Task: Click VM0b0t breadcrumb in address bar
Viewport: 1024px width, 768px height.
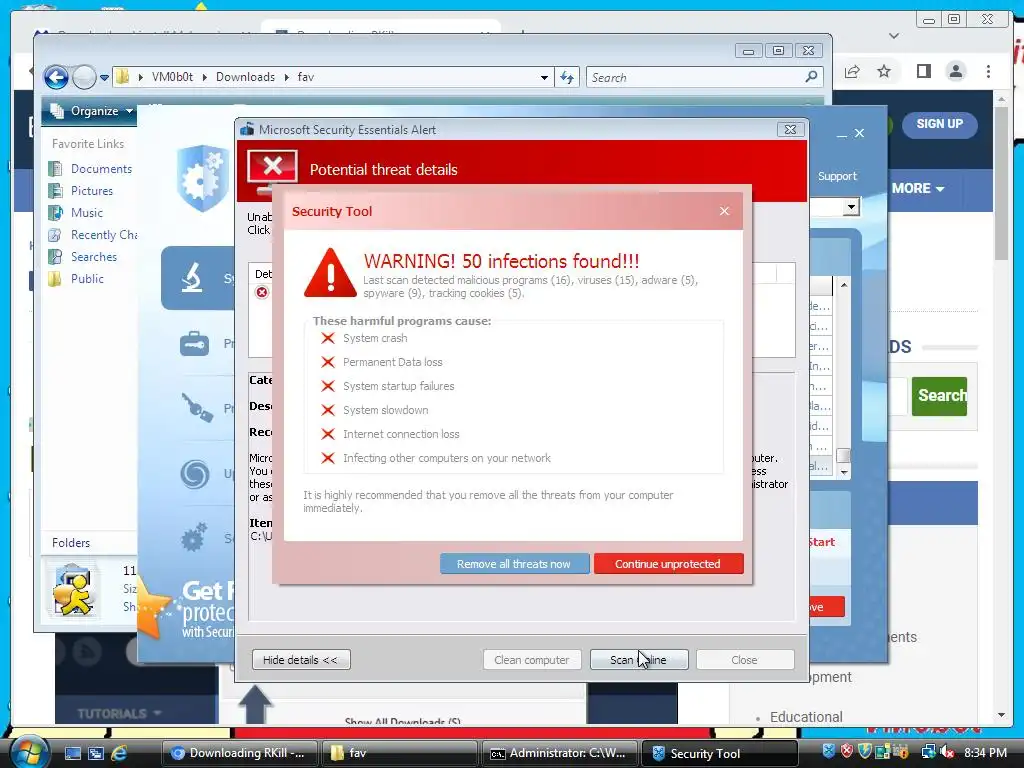Action: pos(172,77)
